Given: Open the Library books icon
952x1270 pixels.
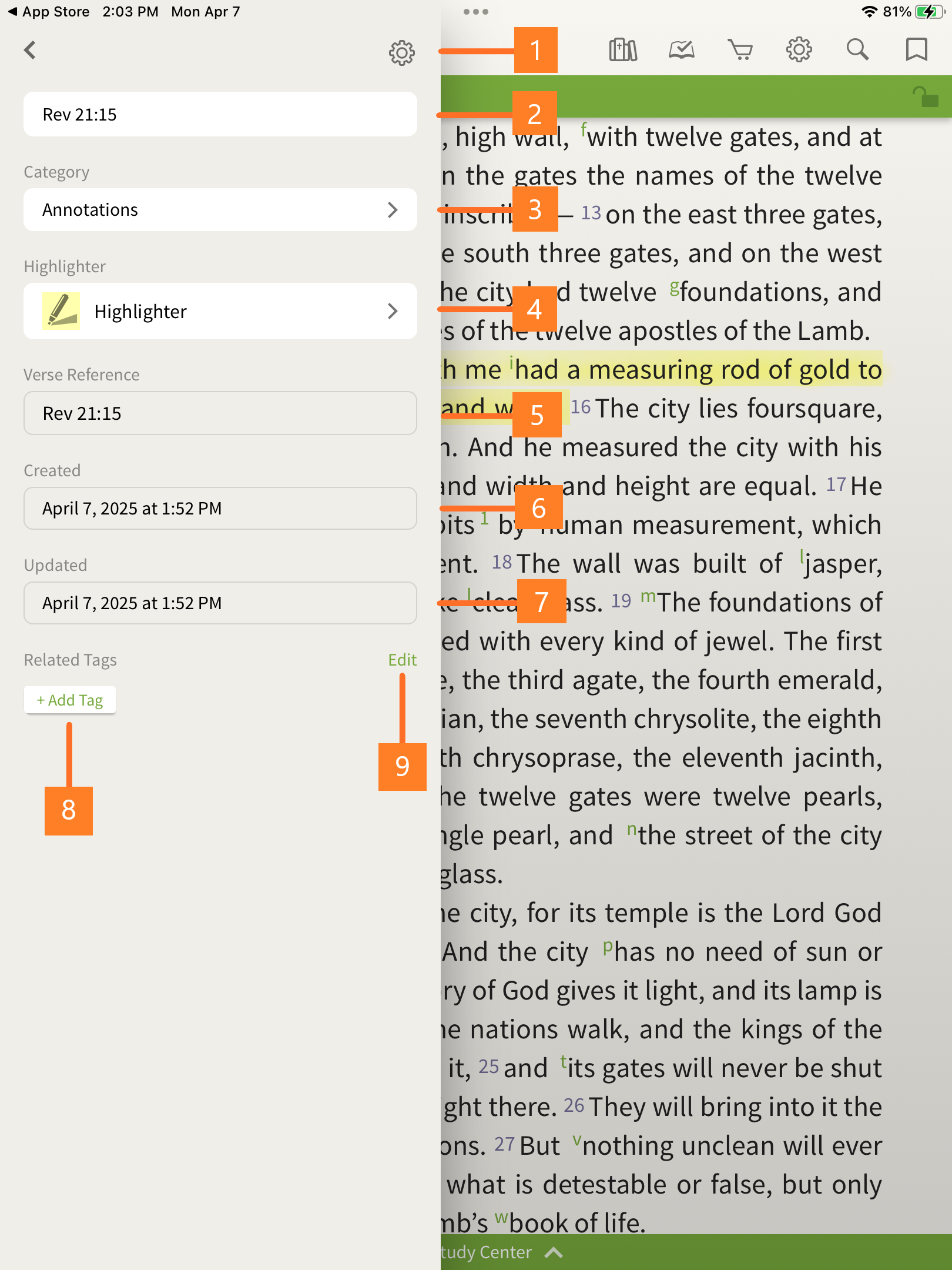Looking at the screenshot, I should 623,50.
